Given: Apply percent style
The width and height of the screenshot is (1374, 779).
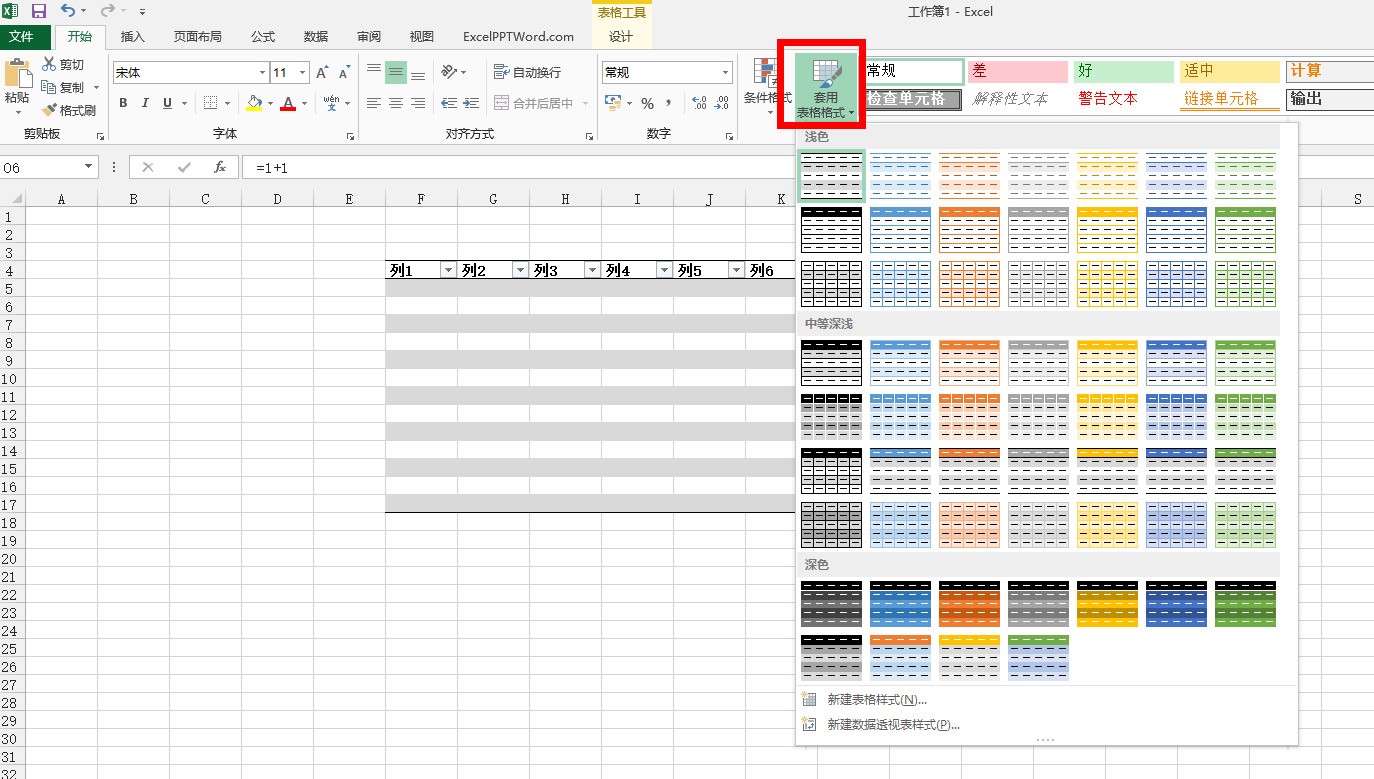Looking at the screenshot, I should pos(648,103).
